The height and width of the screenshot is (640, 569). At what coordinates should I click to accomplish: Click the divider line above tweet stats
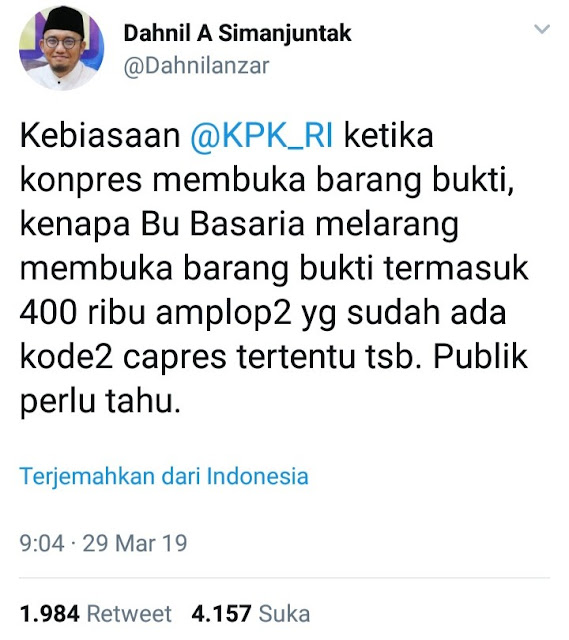pyautogui.click(x=284, y=578)
